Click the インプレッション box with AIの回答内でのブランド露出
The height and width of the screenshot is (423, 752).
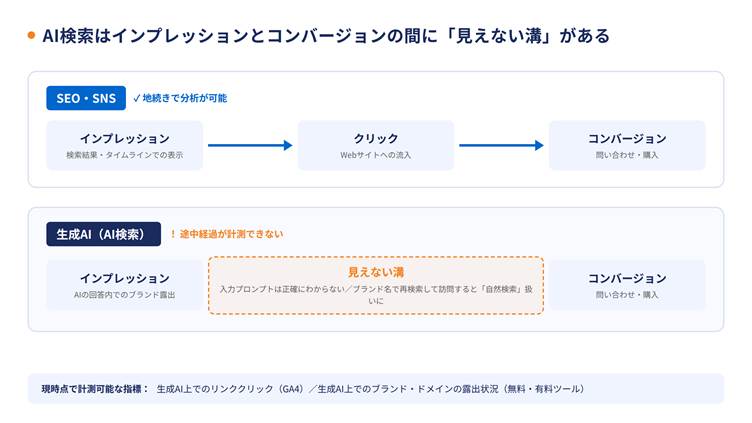[x=125, y=285]
